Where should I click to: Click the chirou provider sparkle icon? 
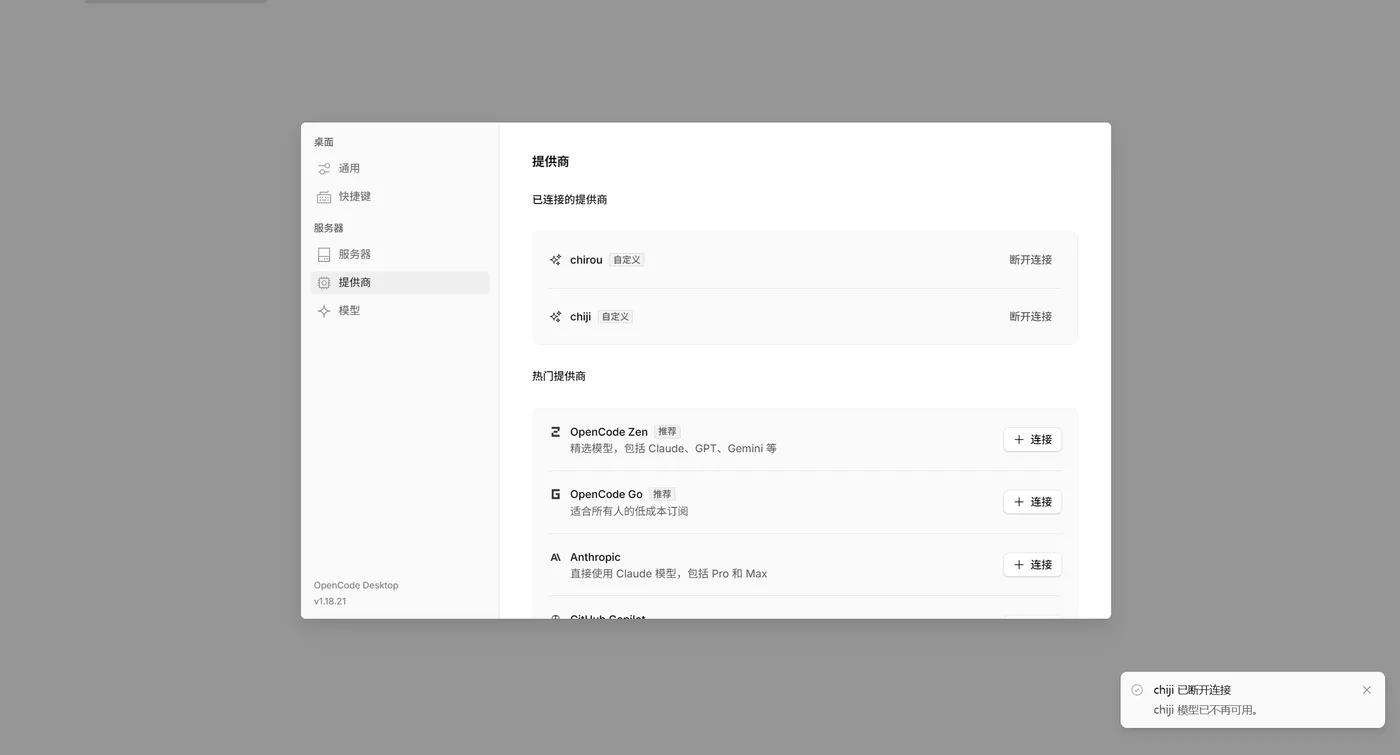(556, 260)
